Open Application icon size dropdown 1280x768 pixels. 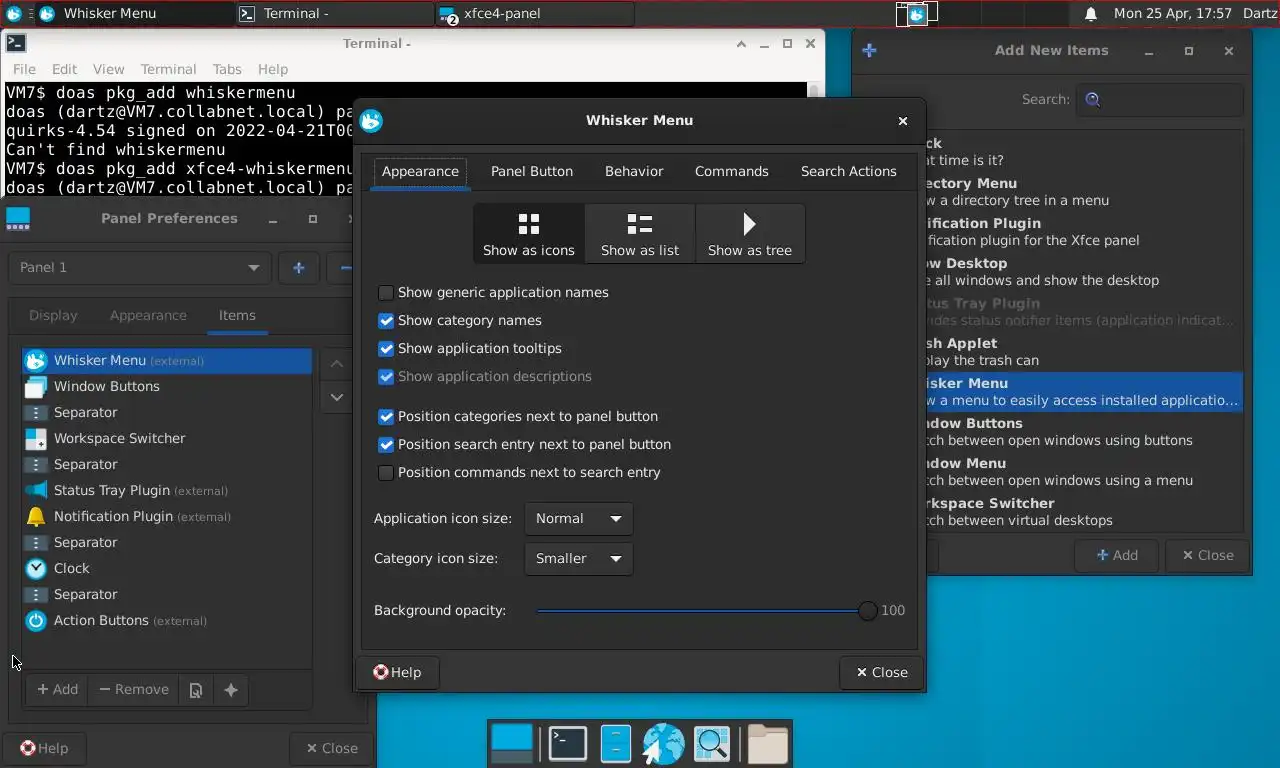(578, 518)
